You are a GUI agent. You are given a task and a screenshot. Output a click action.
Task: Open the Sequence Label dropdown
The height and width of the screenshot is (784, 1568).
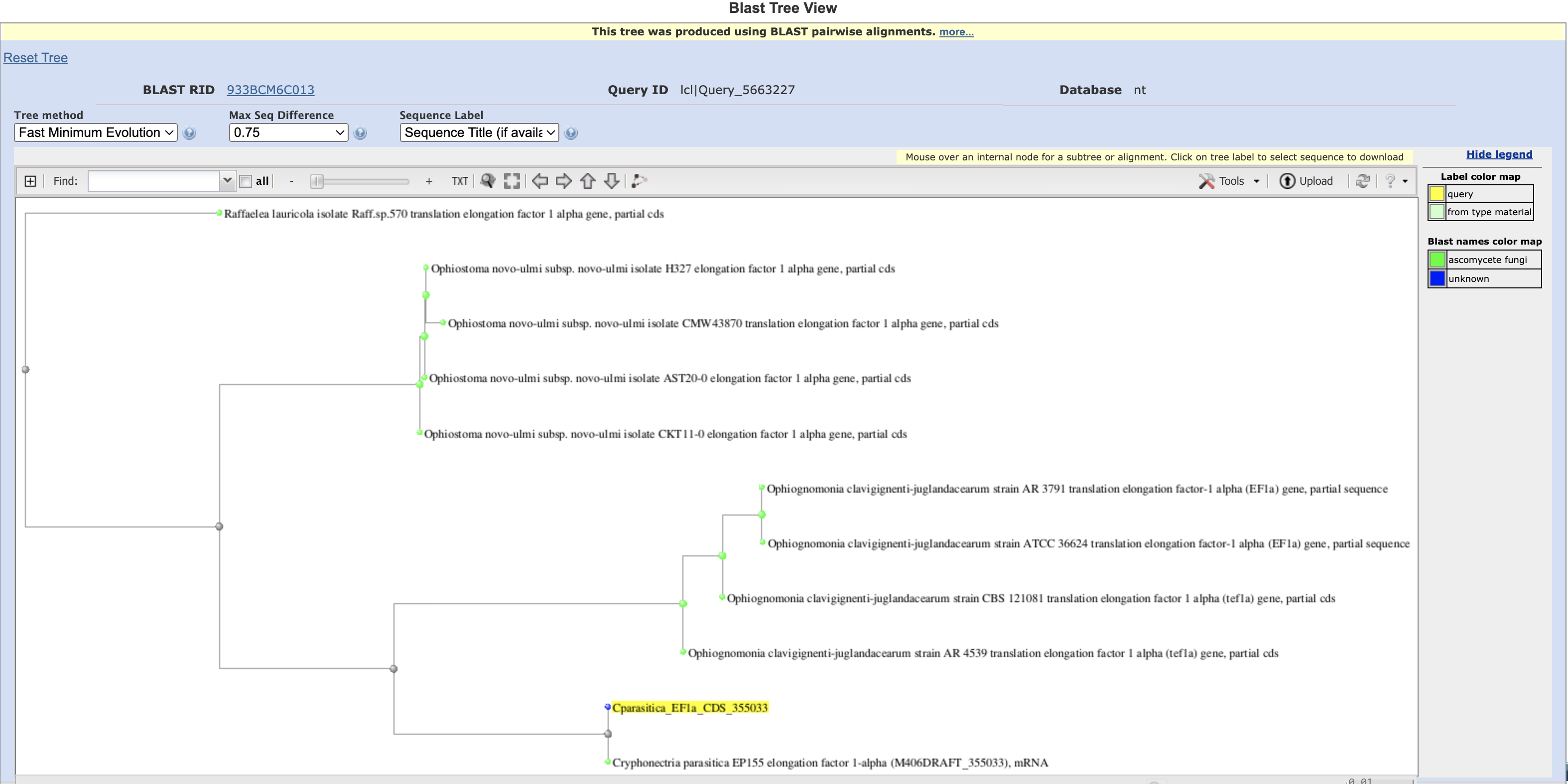[479, 132]
